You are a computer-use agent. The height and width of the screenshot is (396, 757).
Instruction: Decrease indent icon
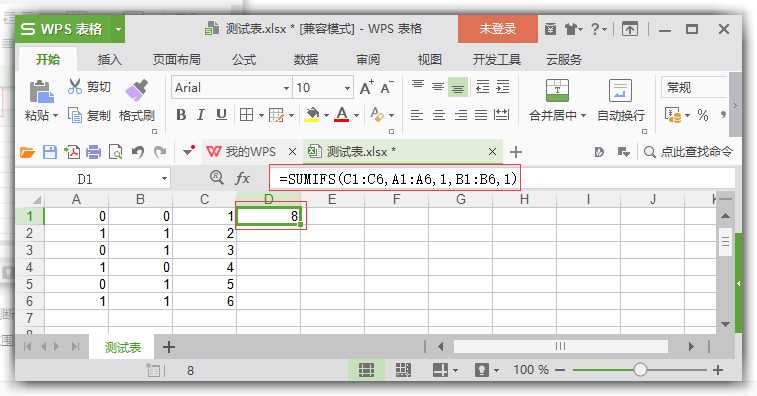coord(483,87)
